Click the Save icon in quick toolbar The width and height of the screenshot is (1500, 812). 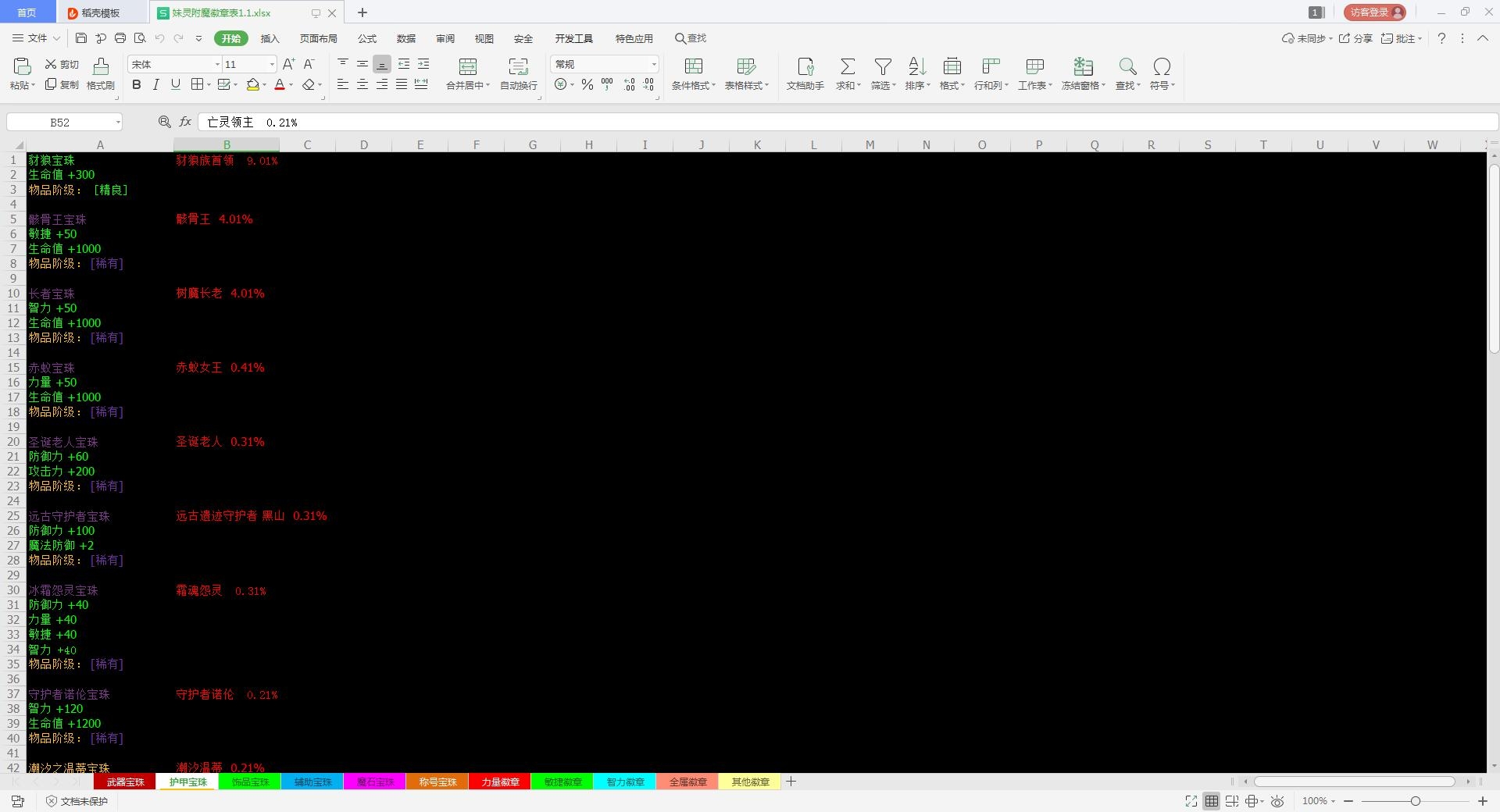tap(81, 38)
